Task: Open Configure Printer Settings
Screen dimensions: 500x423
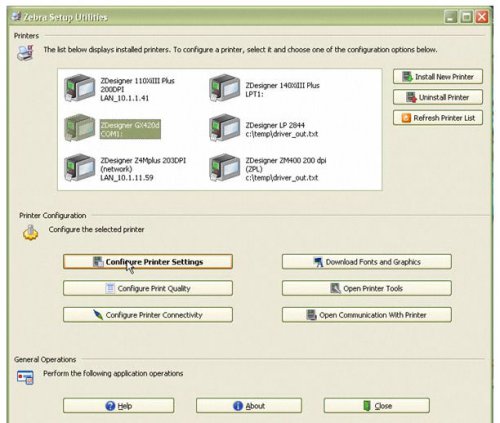Action: click(148, 262)
